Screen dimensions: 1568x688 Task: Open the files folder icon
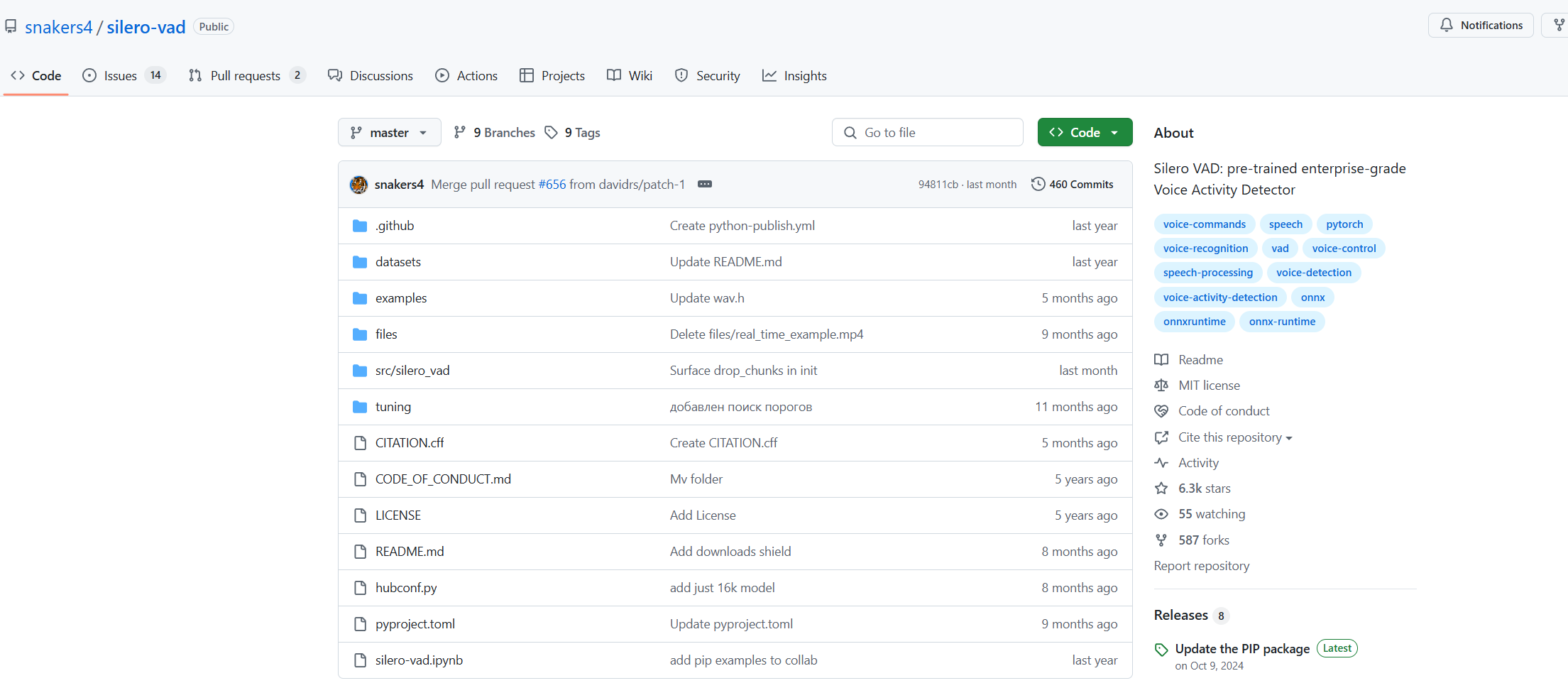[x=360, y=334]
